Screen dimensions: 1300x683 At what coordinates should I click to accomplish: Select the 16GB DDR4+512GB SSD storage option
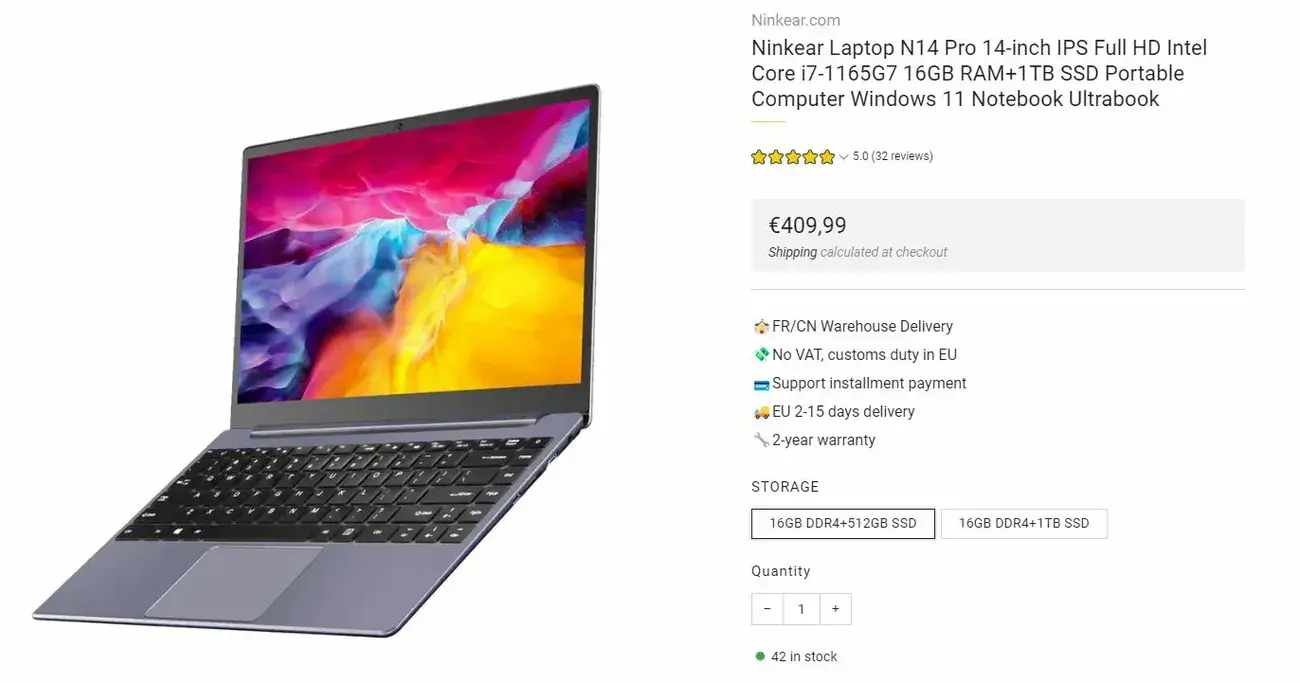[843, 524]
